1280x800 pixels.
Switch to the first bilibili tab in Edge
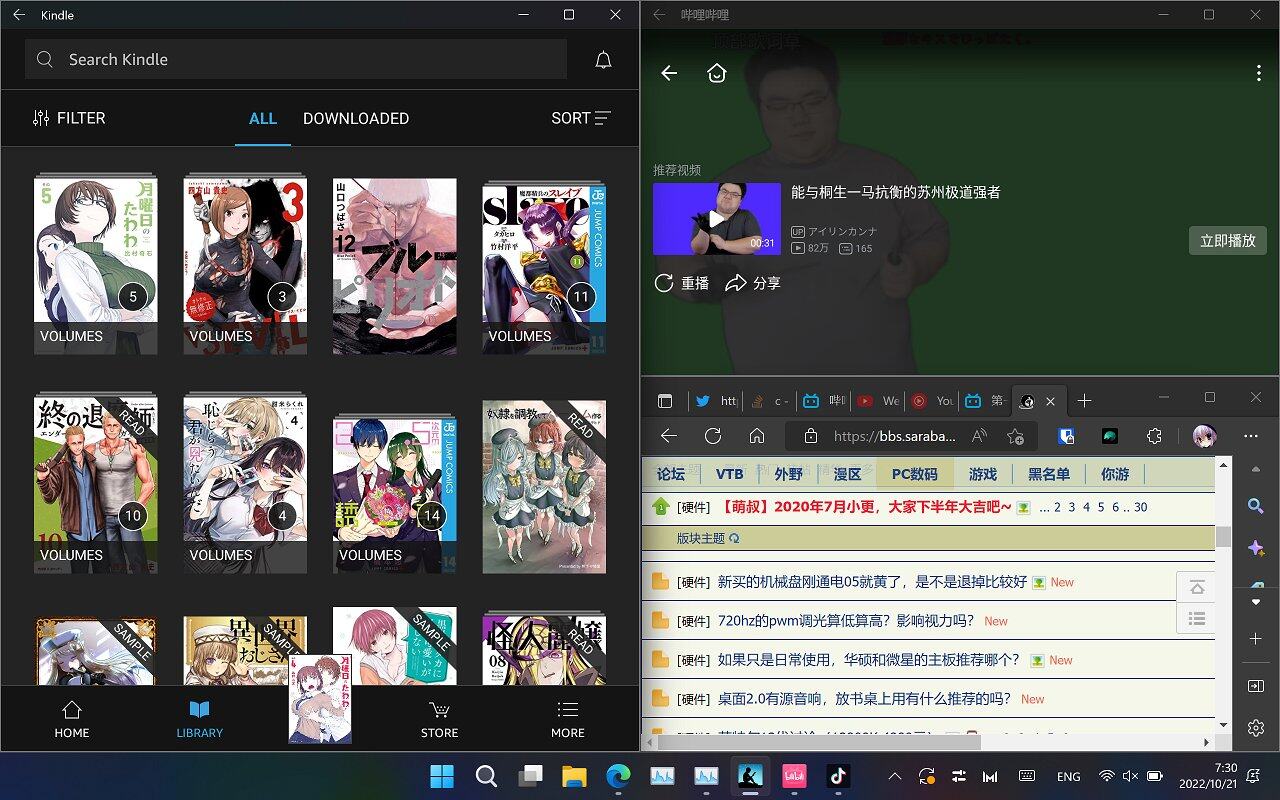point(822,401)
